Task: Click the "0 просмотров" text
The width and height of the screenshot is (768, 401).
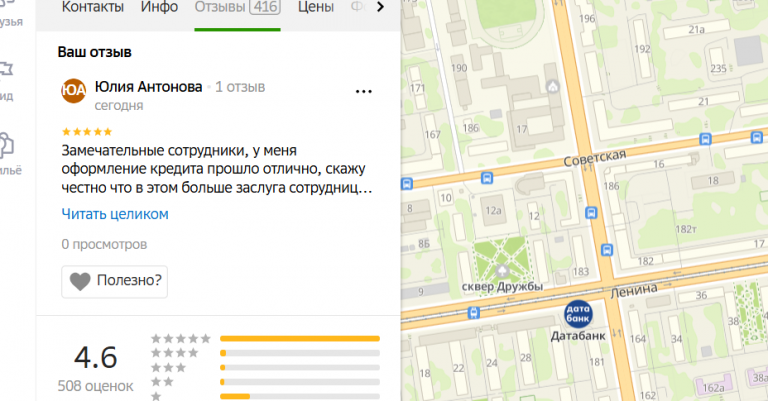Action: (104, 244)
